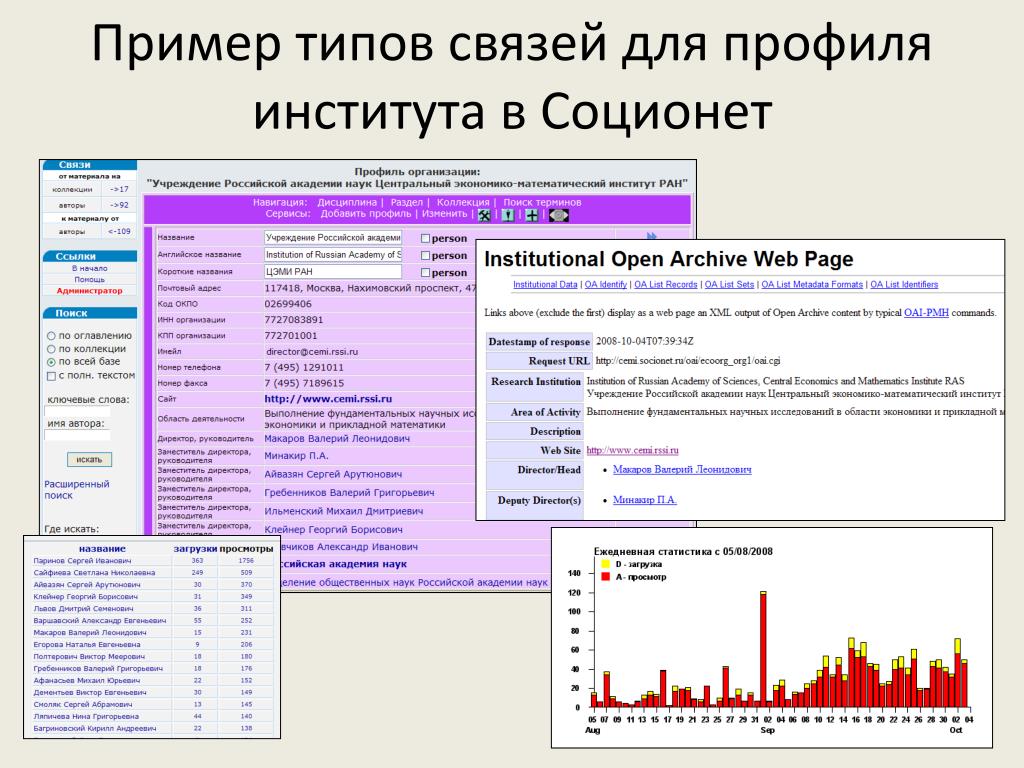Image resolution: width=1024 pixels, height=768 pixels.
Task: Click the Короткие названия field with ЦЭМИ РАН
Action: tap(333, 272)
